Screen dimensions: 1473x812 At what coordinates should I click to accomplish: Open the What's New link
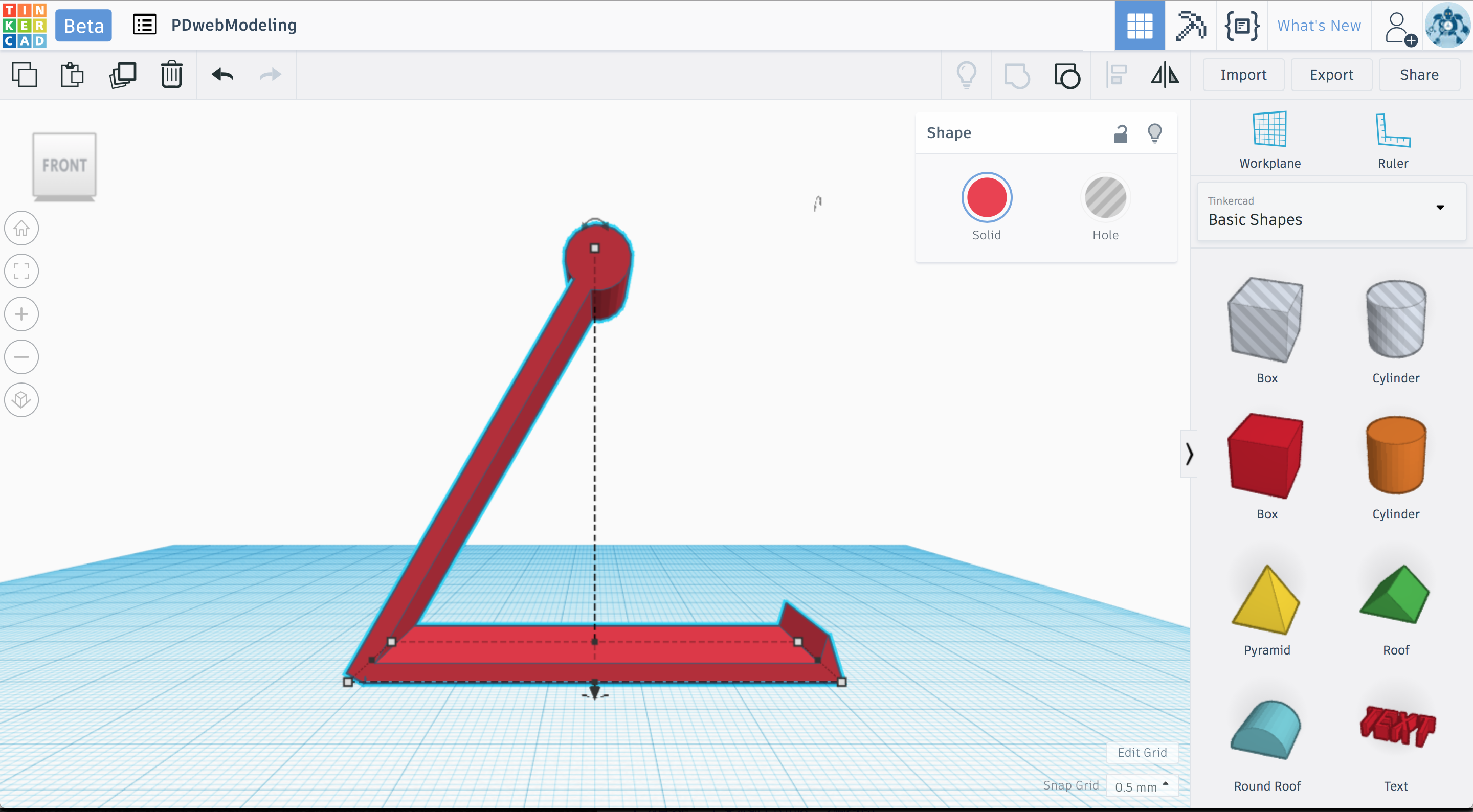click(x=1319, y=26)
